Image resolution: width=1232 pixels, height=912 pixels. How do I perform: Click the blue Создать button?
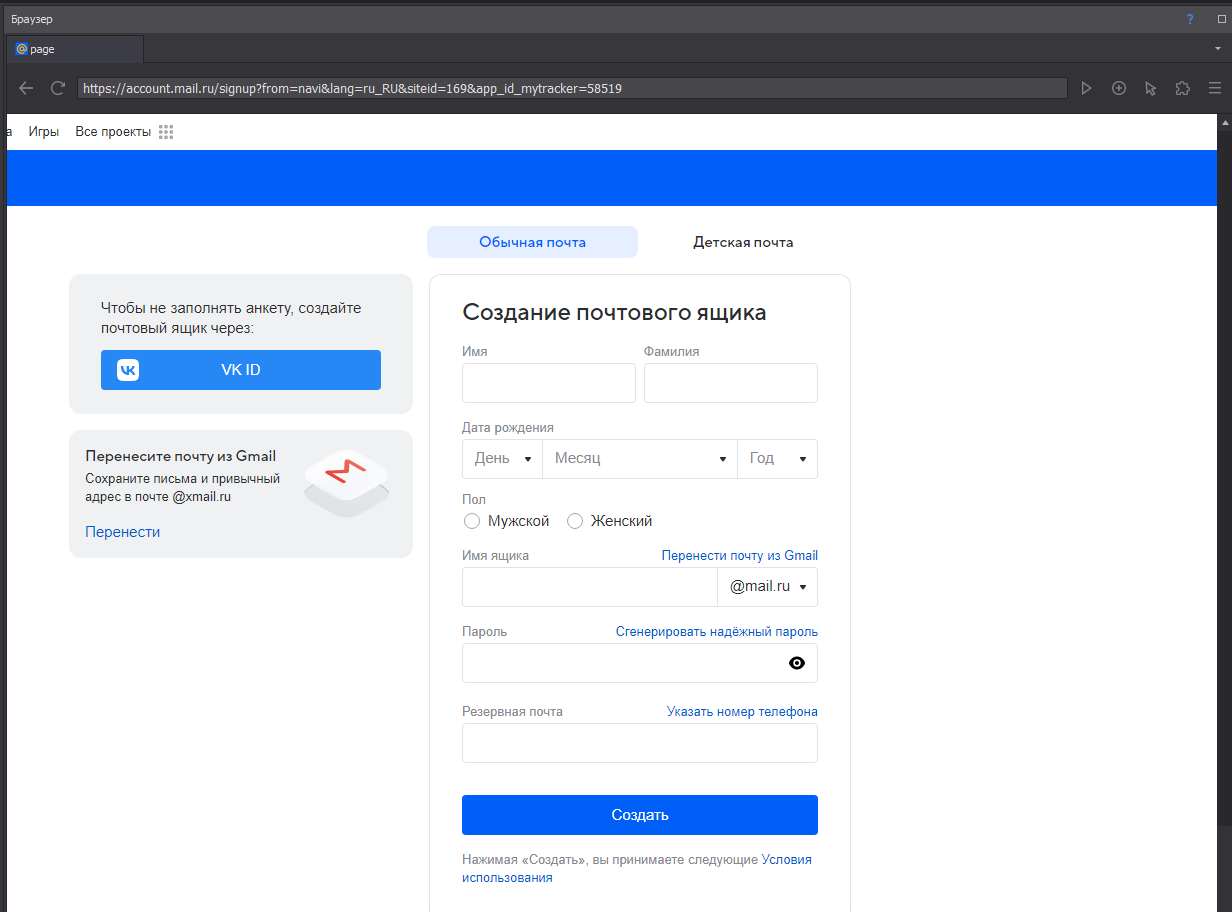pos(640,815)
